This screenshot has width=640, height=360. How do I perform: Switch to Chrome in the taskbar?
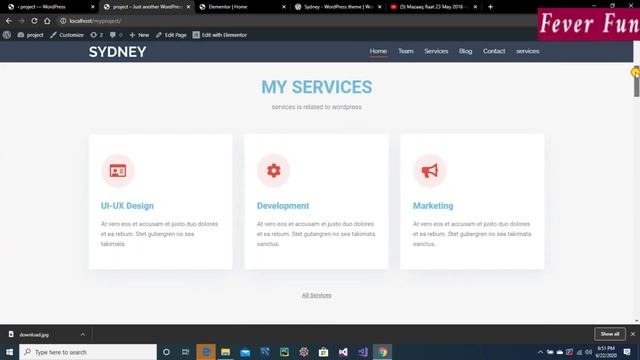click(382, 352)
